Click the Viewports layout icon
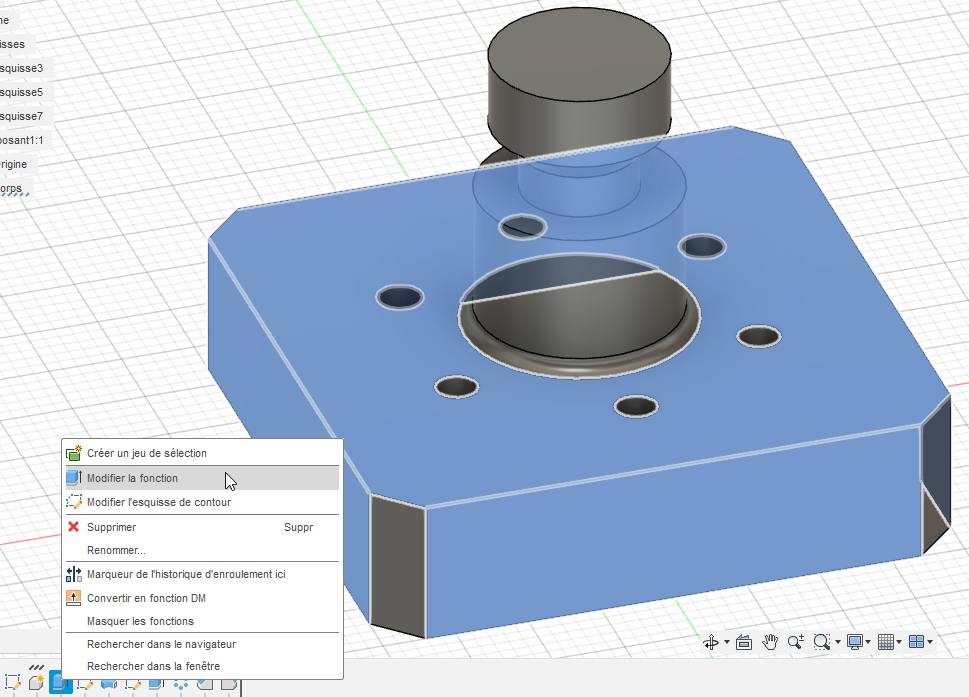The height and width of the screenshot is (697, 969). [916, 642]
